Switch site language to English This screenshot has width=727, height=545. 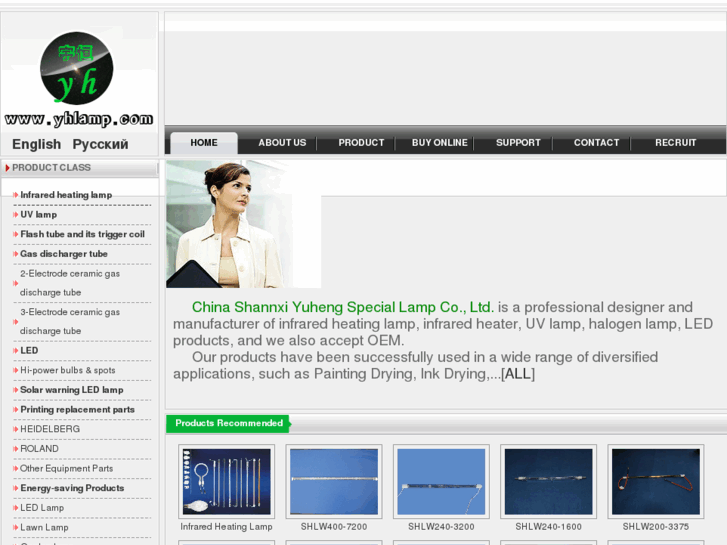pos(36,144)
